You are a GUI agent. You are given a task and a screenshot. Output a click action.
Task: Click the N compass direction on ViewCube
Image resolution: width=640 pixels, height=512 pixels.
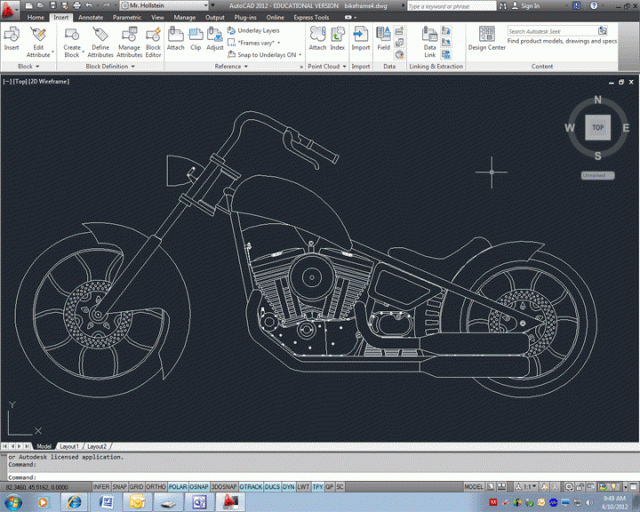click(x=598, y=100)
